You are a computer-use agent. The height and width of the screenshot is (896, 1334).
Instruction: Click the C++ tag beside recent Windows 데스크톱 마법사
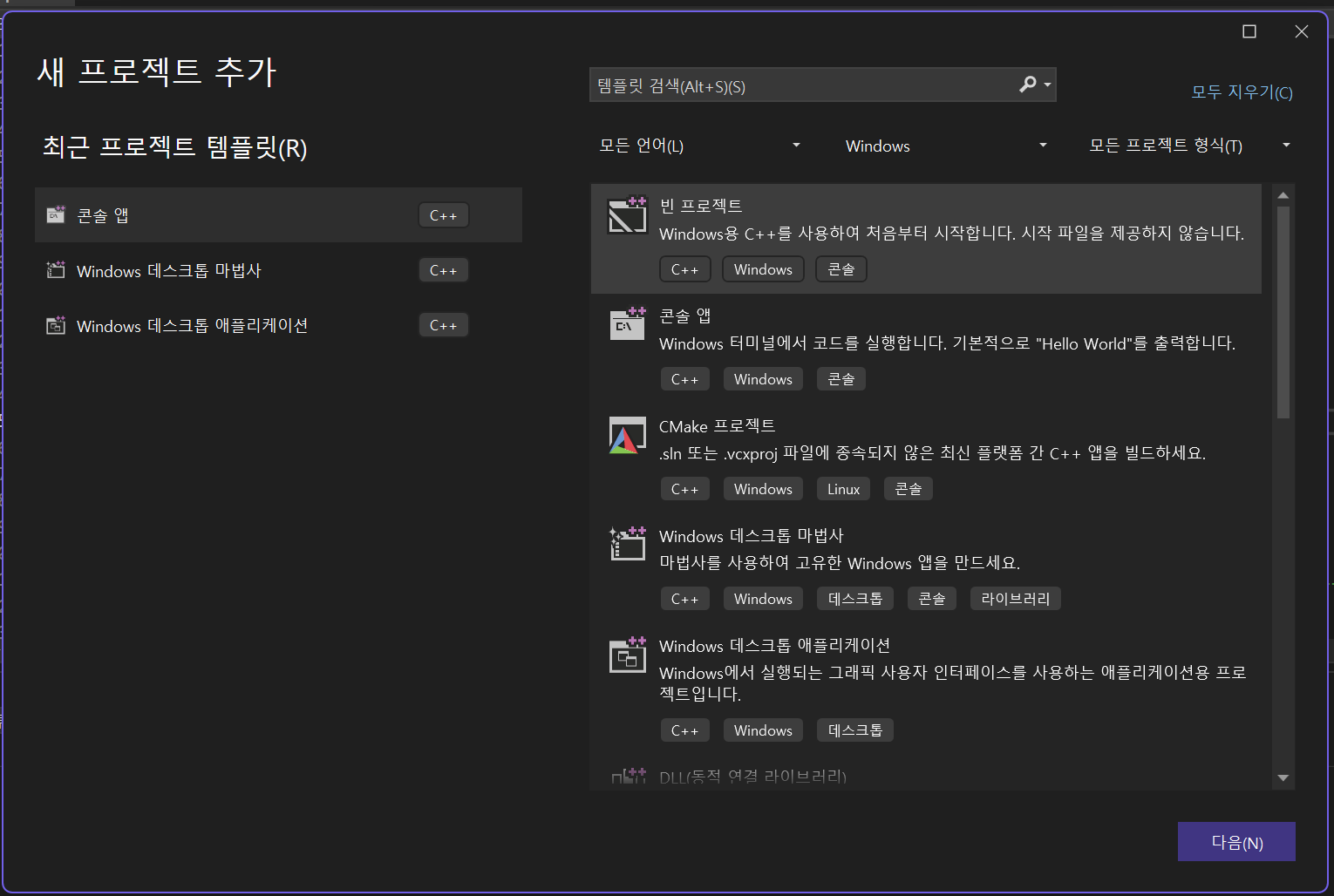(x=443, y=270)
